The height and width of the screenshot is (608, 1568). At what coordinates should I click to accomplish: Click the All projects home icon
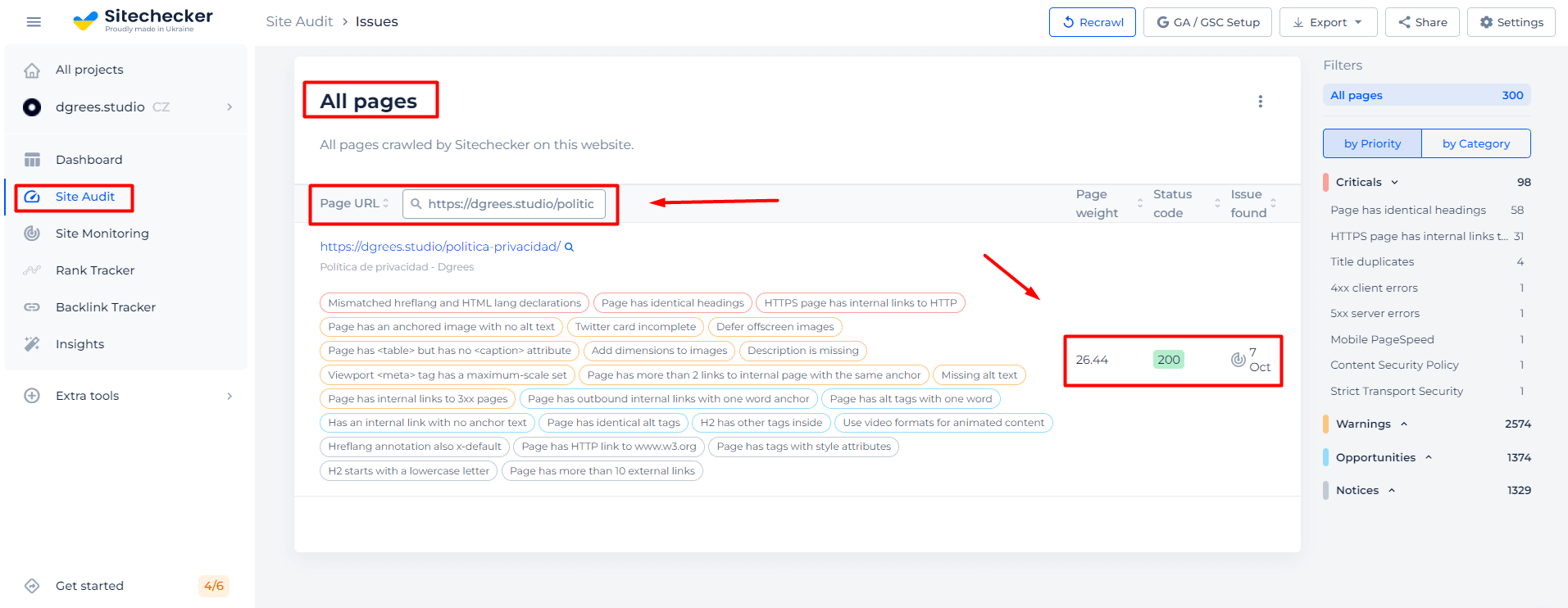(32, 70)
